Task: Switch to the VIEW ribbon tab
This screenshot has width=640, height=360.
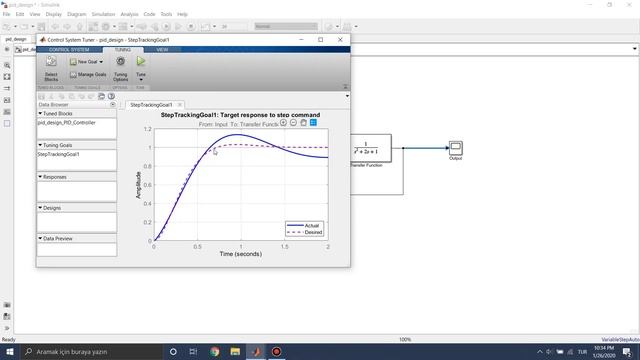Action: [162, 49]
